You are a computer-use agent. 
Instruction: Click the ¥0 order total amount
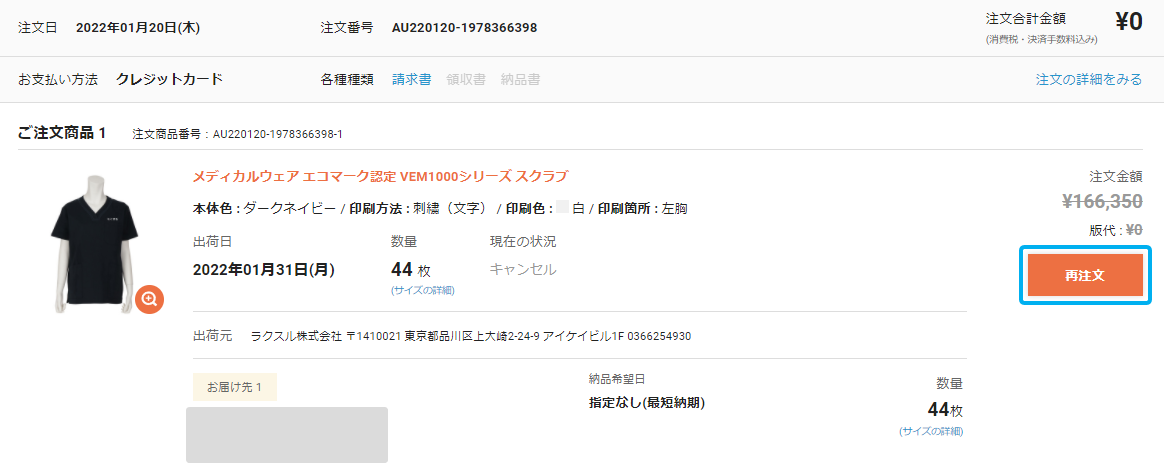1128,22
